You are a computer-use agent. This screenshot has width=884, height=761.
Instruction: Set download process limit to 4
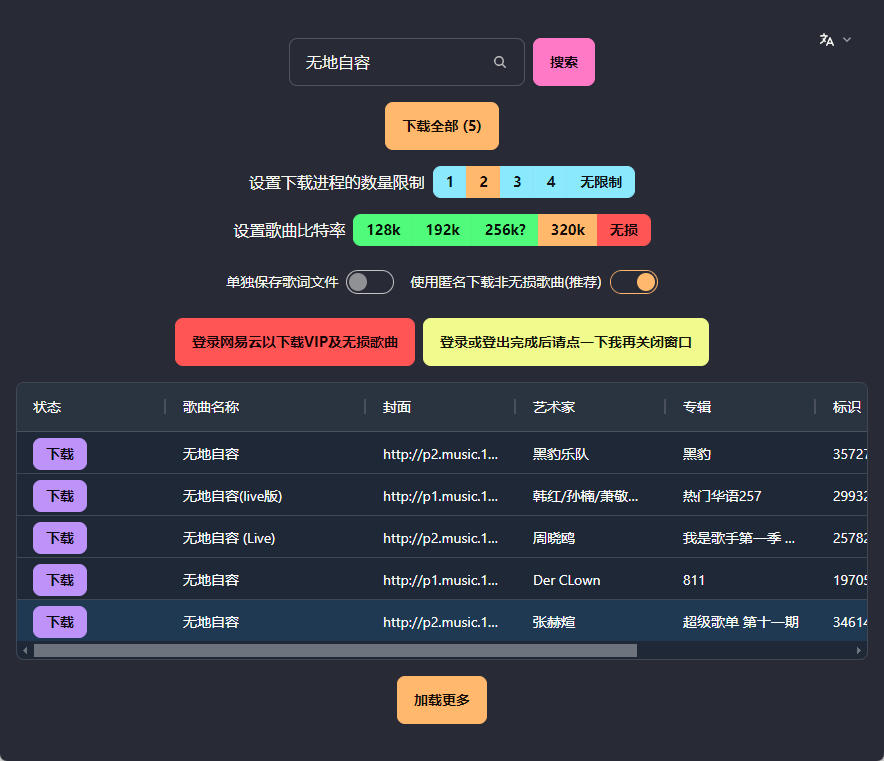tap(551, 182)
